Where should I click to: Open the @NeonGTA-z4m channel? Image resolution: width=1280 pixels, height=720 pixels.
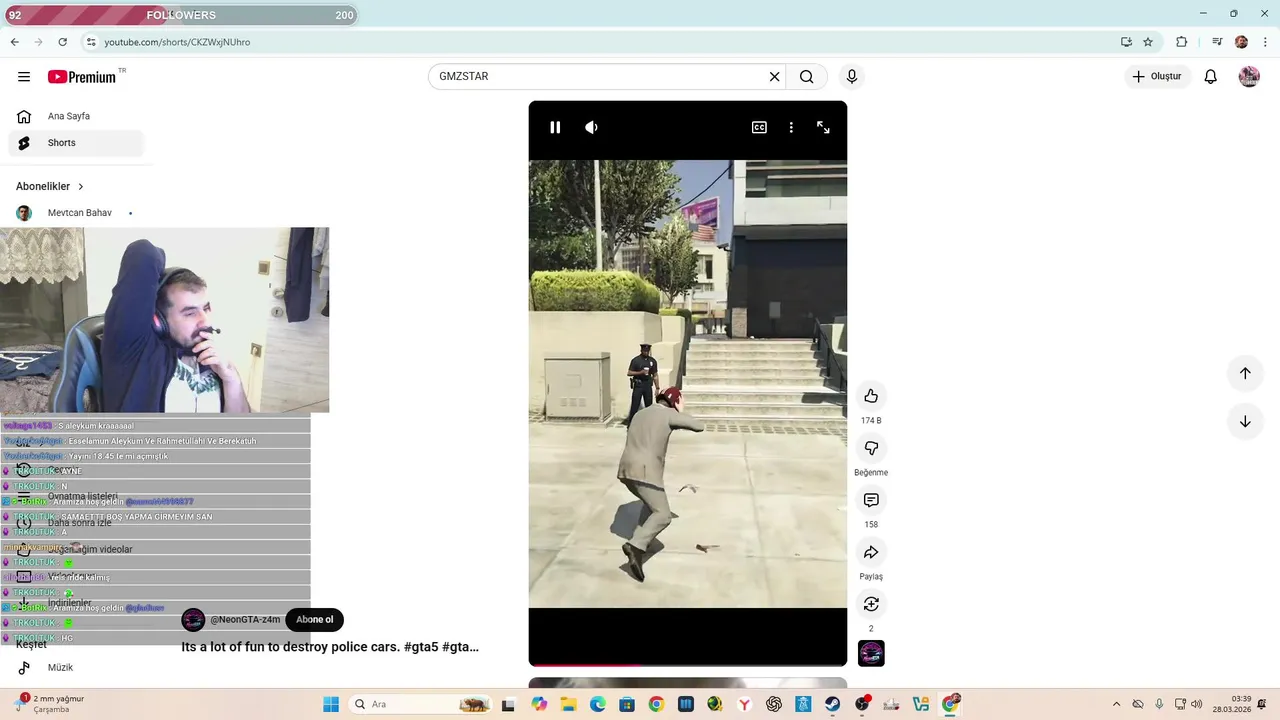tap(245, 620)
